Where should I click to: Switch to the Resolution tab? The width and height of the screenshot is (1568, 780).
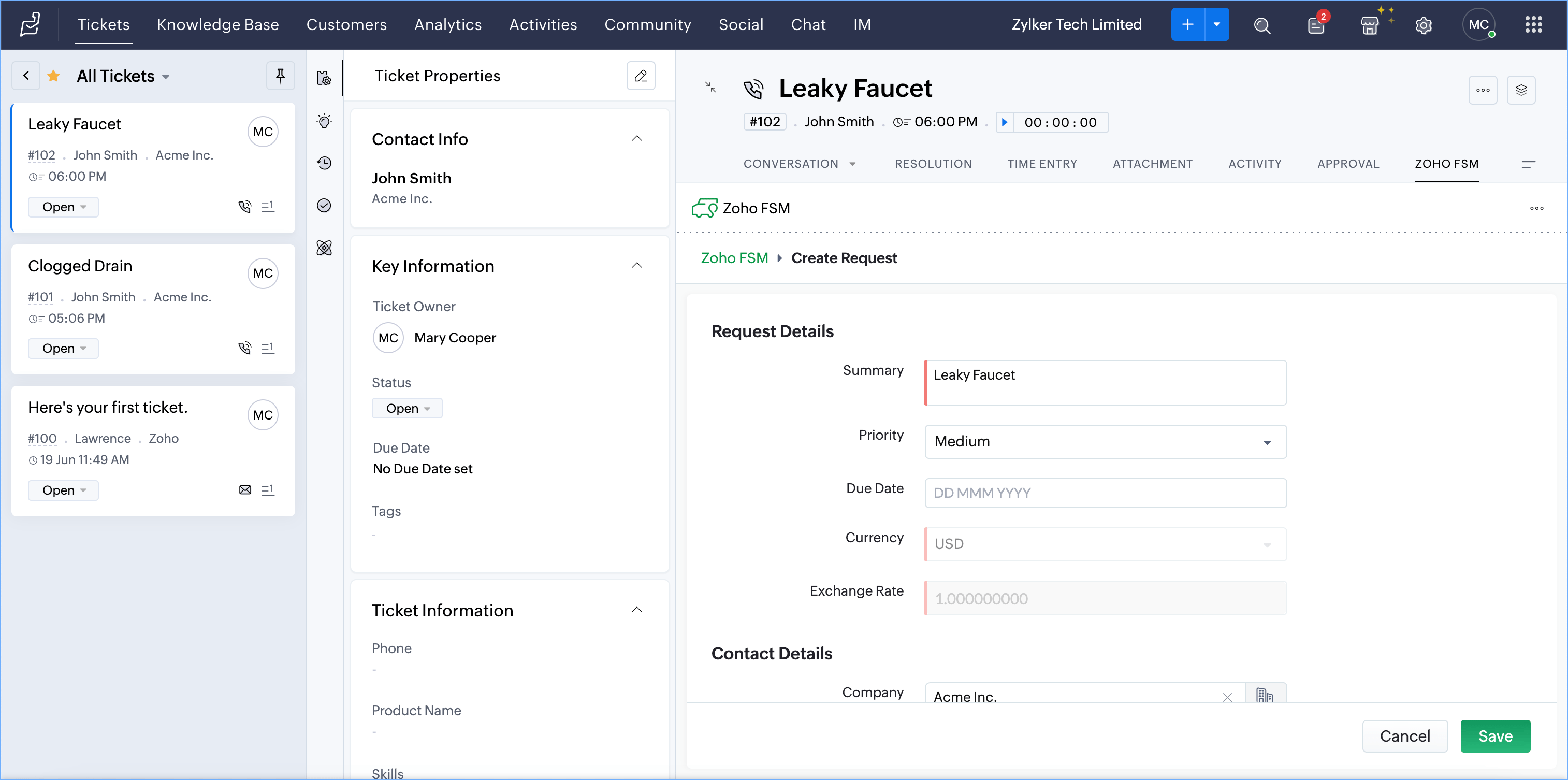coord(933,164)
